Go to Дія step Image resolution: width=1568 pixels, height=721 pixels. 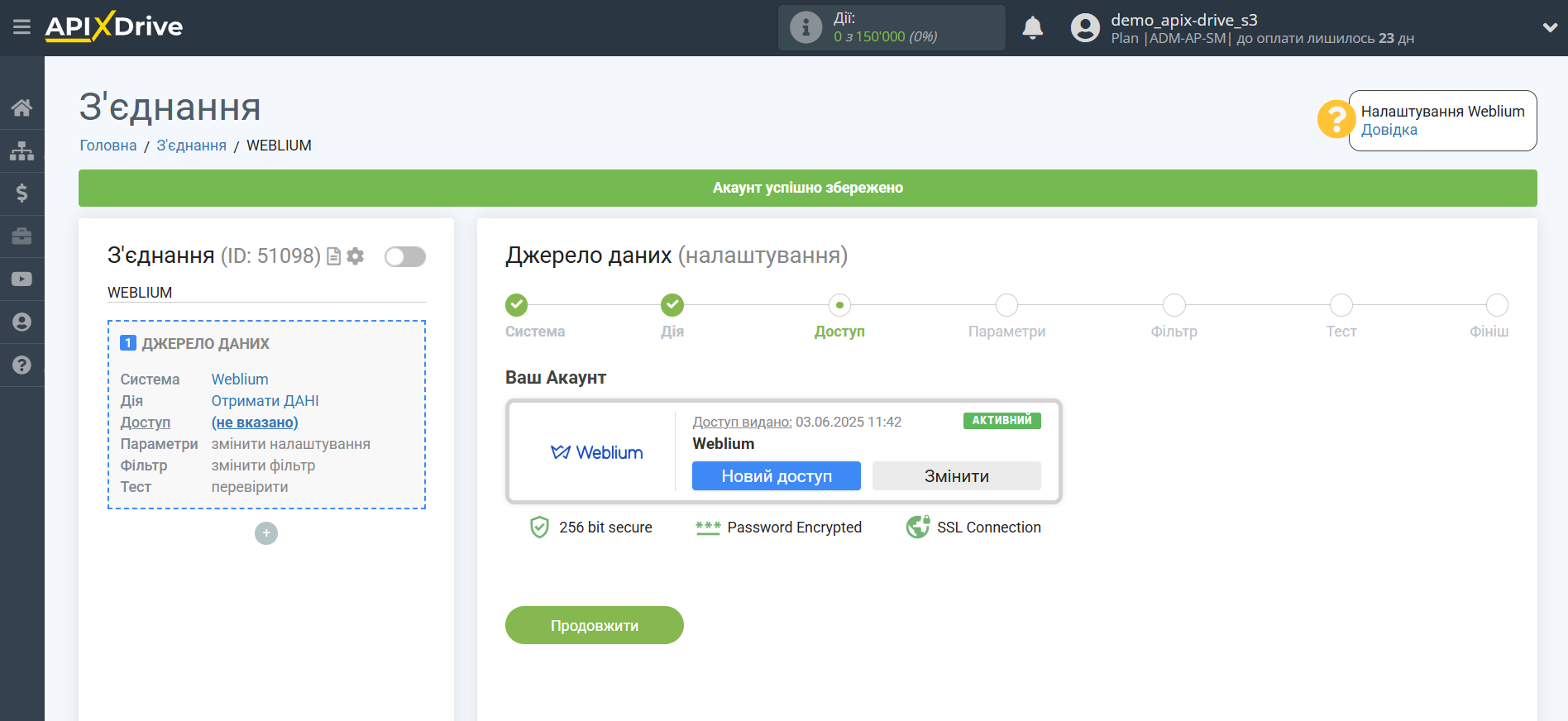672,305
